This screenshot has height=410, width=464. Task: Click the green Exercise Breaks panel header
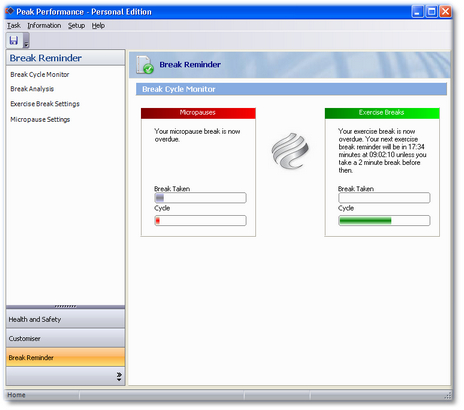coord(382,113)
